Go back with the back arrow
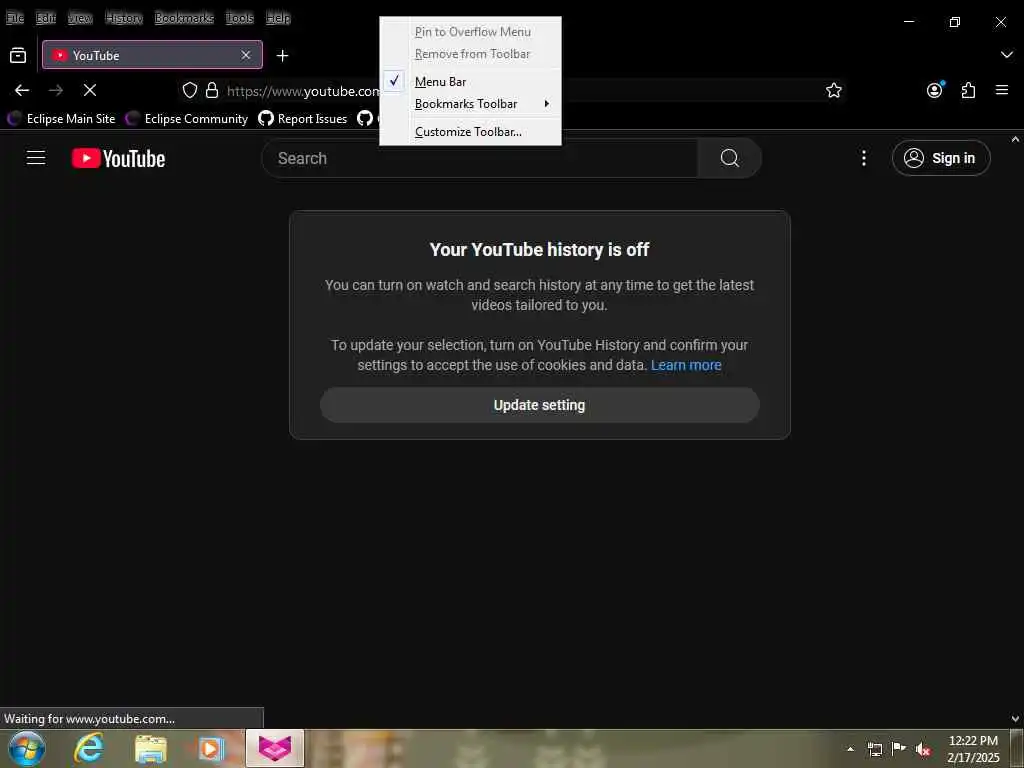 click(x=22, y=90)
